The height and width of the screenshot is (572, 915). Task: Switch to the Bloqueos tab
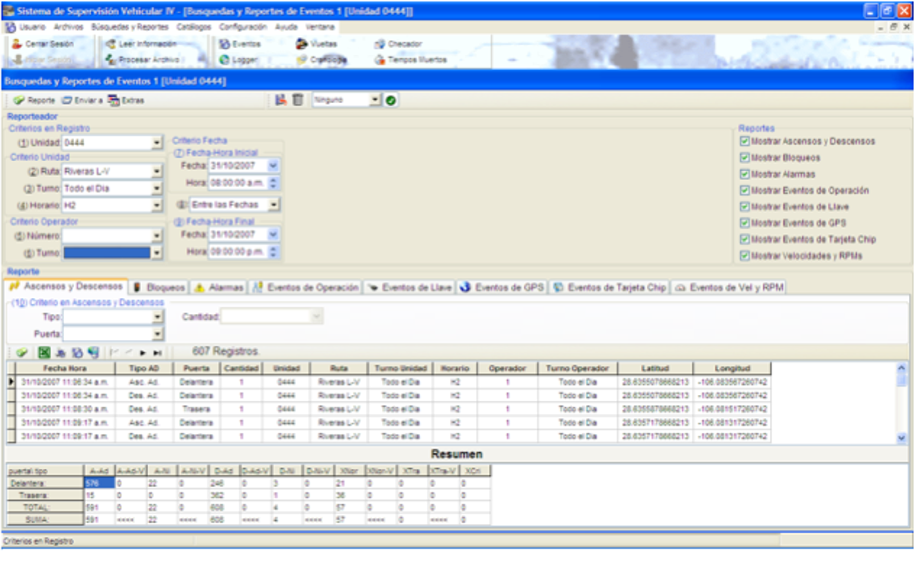pyautogui.click(x=159, y=288)
